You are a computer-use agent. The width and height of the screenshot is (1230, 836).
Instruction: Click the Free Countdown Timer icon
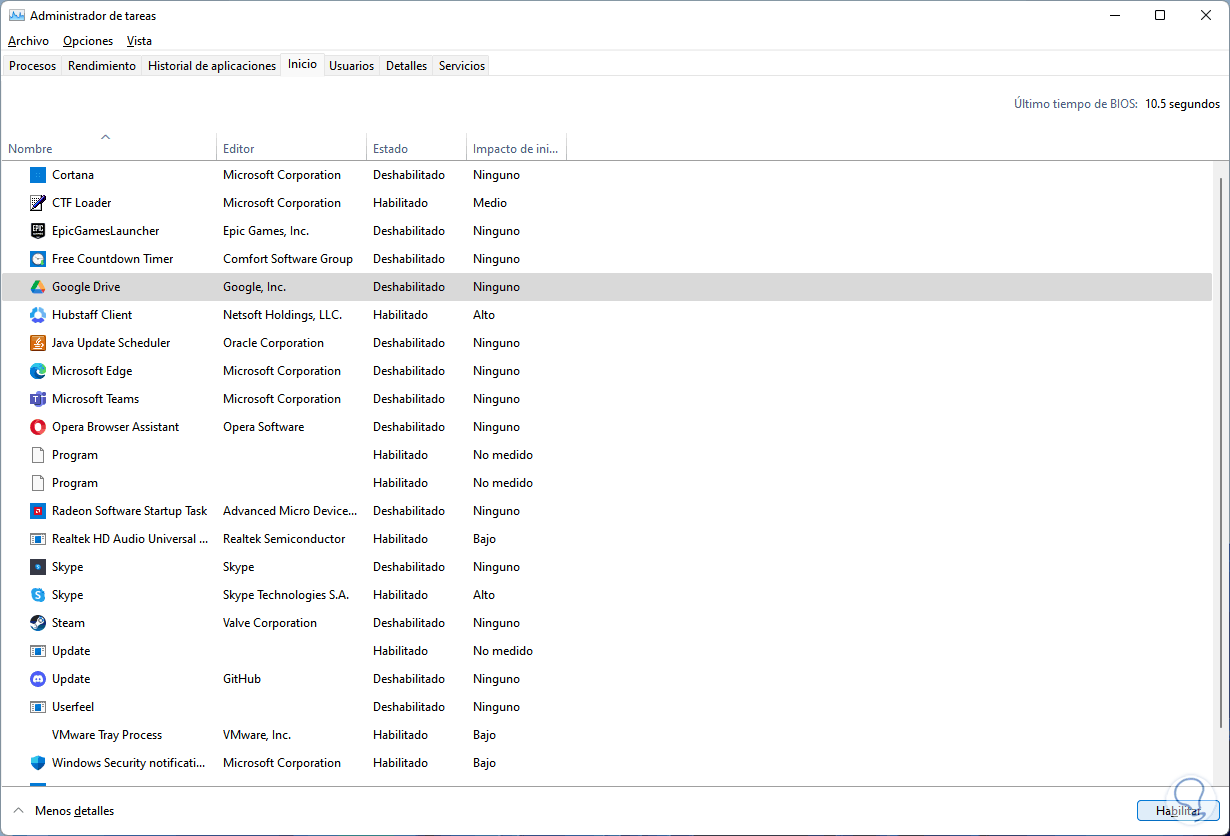[38, 259]
